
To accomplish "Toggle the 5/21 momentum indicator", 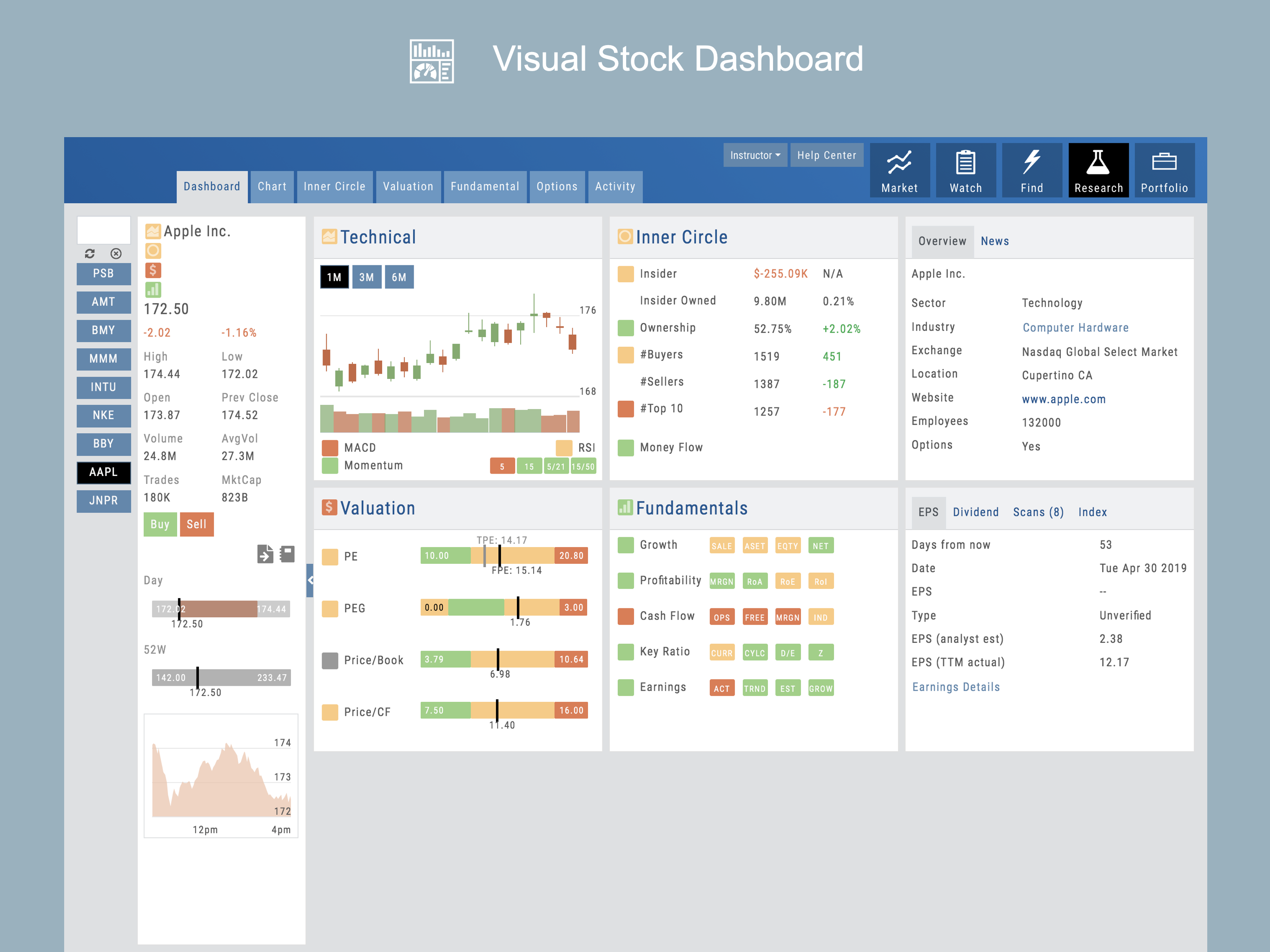I will click(x=556, y=466).
